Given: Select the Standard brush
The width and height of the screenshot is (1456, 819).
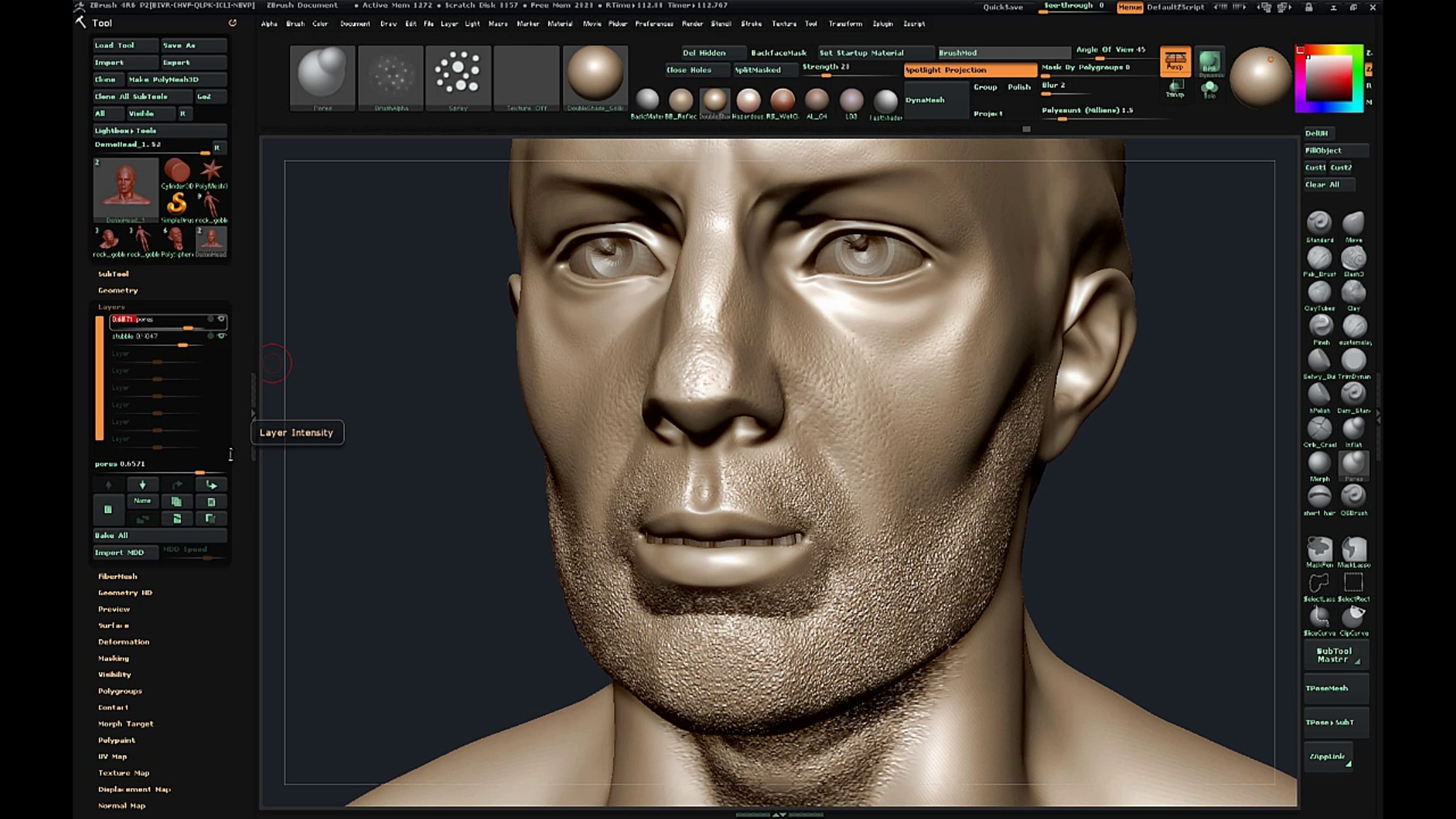Looking at the screenshot, I should point(1319,223).
